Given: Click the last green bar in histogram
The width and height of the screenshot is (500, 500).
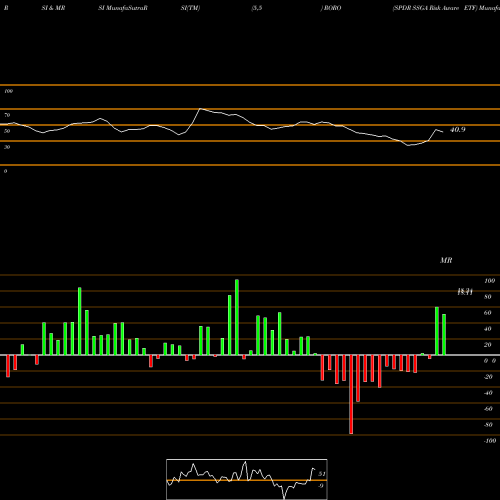Looking at the screenshot, I should [444, 335].
